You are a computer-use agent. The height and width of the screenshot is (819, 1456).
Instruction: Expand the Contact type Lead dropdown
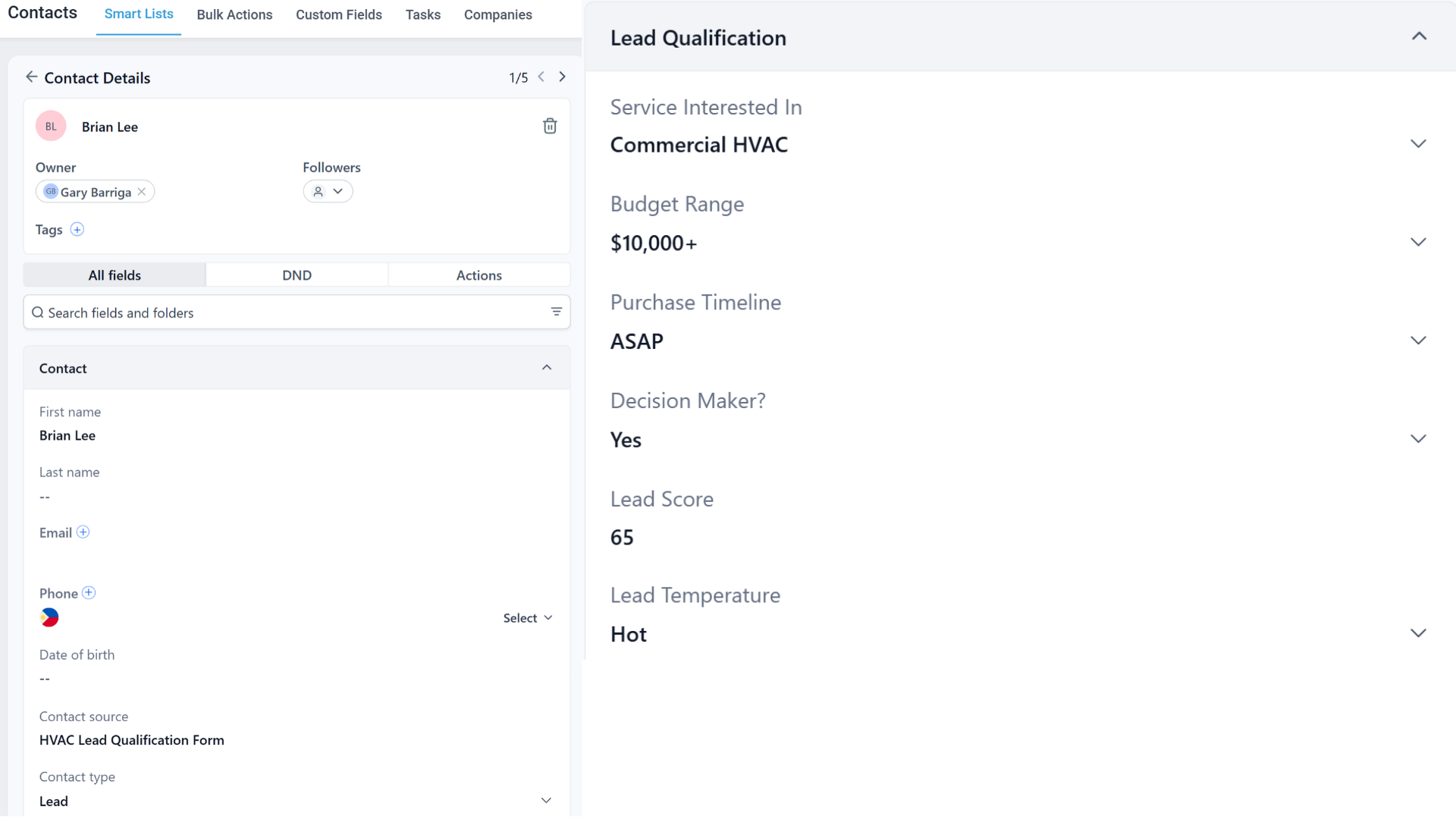point(546,801)
